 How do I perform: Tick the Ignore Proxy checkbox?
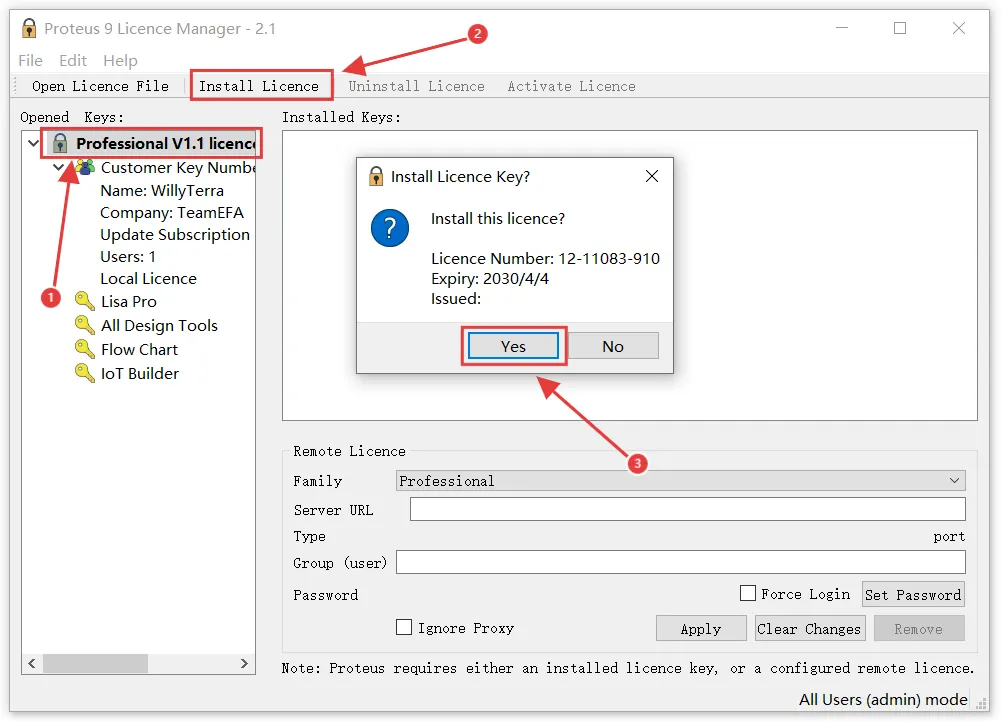click(x=404, y=627)
